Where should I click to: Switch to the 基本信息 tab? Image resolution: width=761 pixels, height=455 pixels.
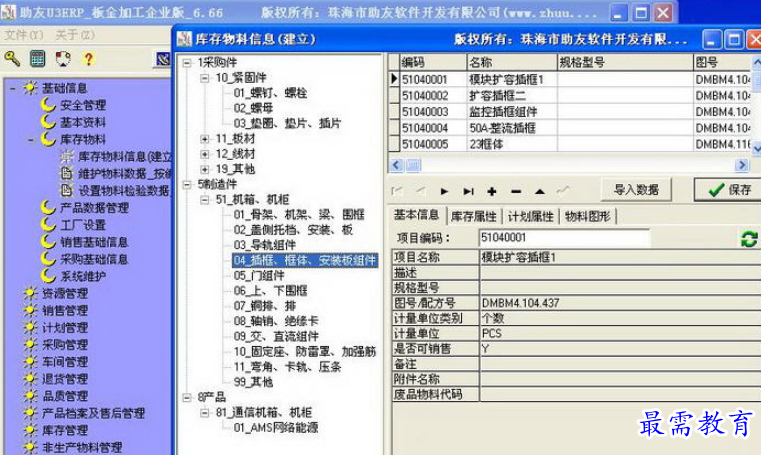(416, 215)
